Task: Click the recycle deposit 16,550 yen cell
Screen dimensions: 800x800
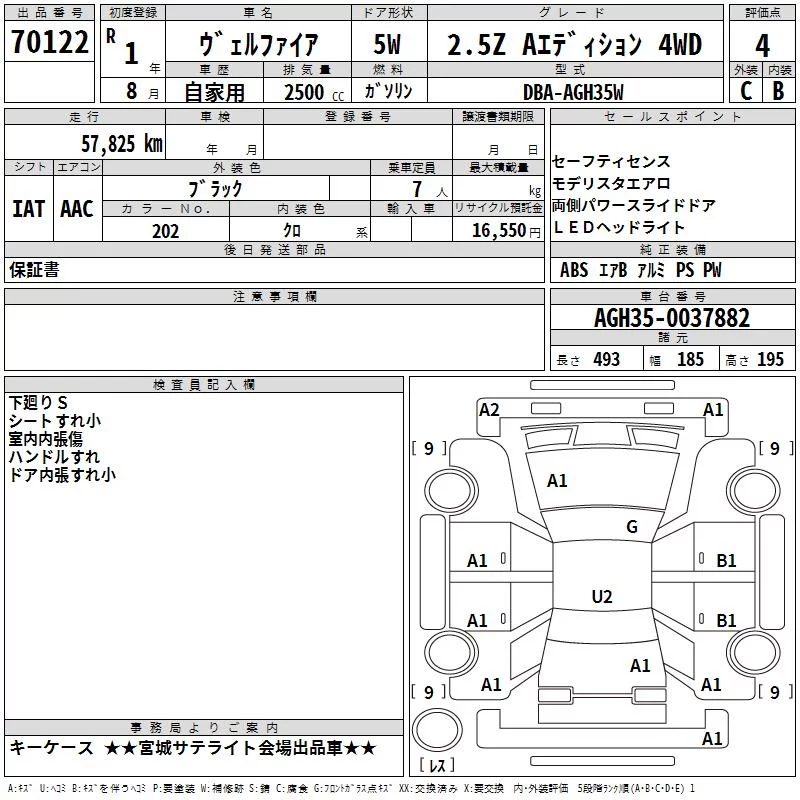Action: click(498, 230)
